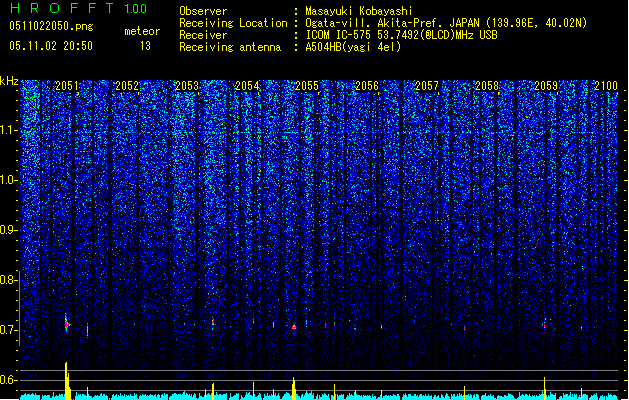Click the 2100 time marker
629x400 pixels.
606,86
